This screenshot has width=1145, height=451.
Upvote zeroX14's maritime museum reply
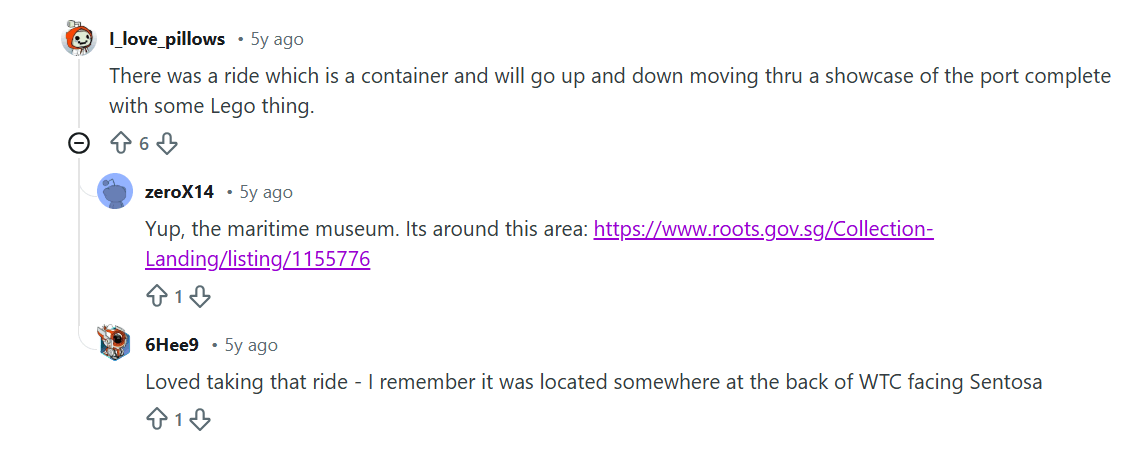click(x=157, y=296)
